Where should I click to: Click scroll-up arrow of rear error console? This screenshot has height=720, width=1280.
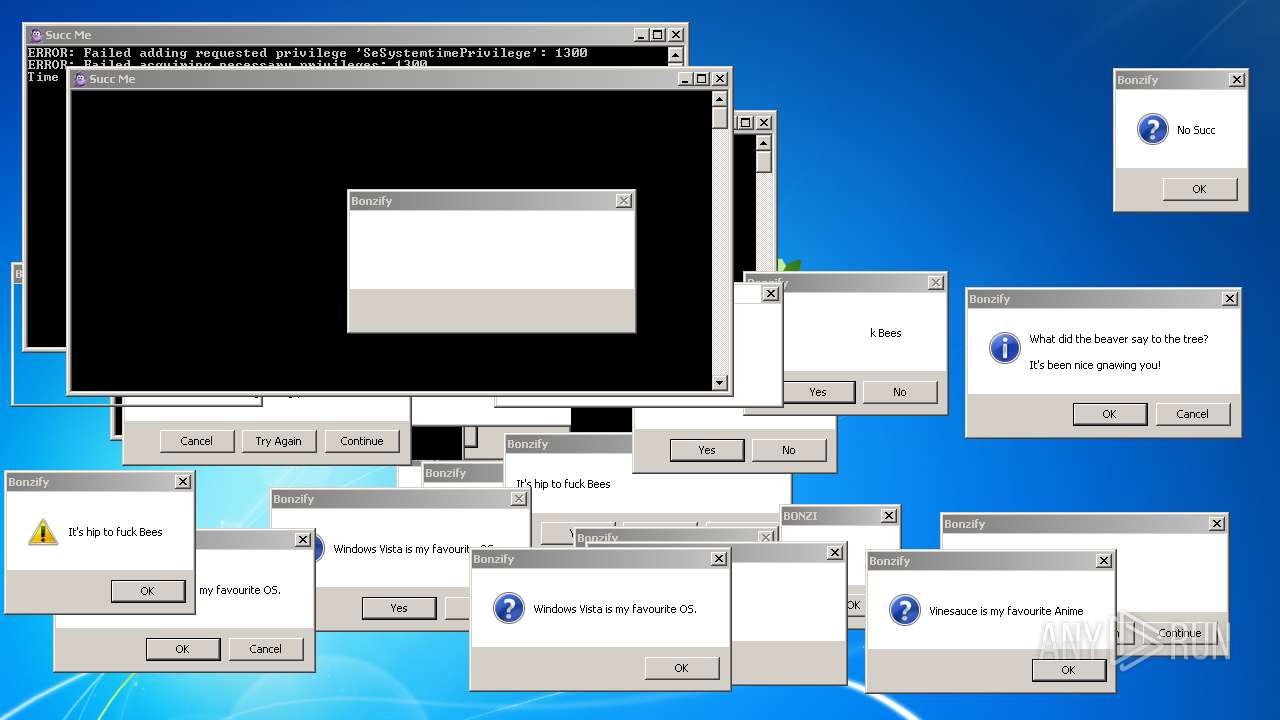pos(675,55)
